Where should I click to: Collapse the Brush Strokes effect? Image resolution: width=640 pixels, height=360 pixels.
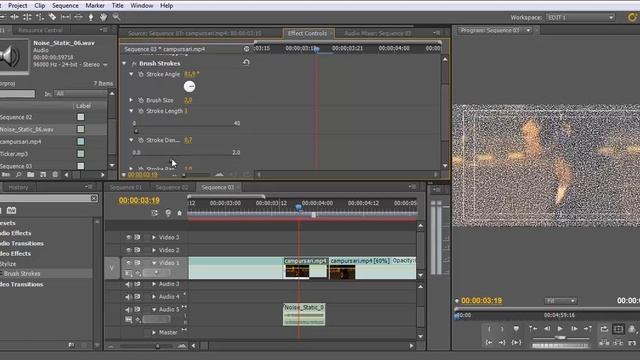(x=124, y=63)
